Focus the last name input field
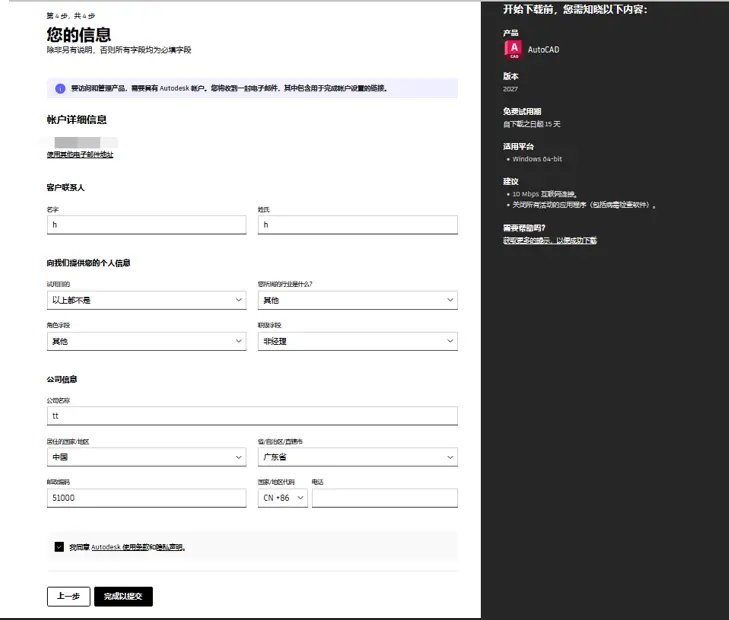 pyautogui.click(x=358, y=224)
